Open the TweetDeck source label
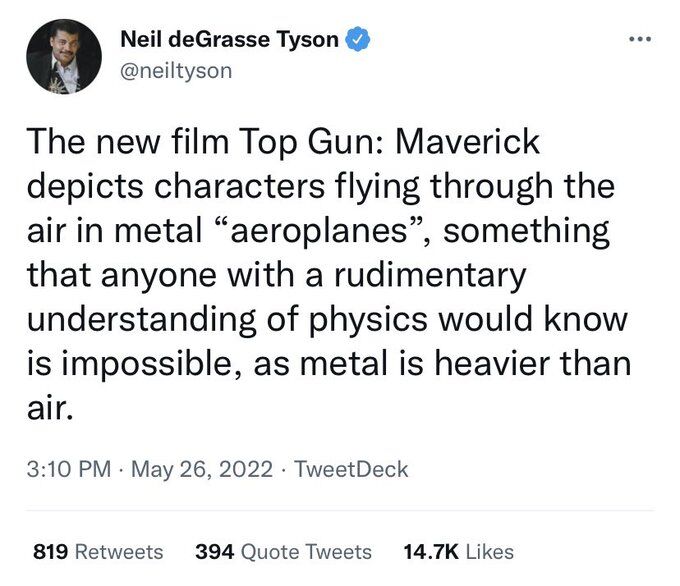 click(x=351, y=469)
